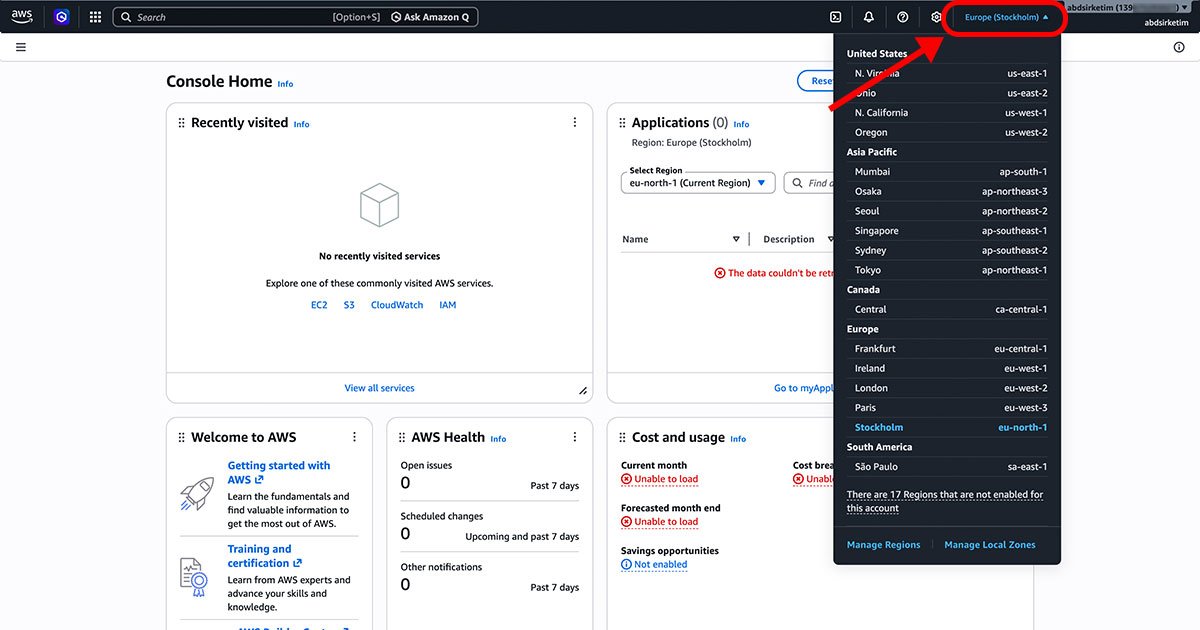Open the help question mark icon
1200x630 pixels.
click(x=902, y=17)
